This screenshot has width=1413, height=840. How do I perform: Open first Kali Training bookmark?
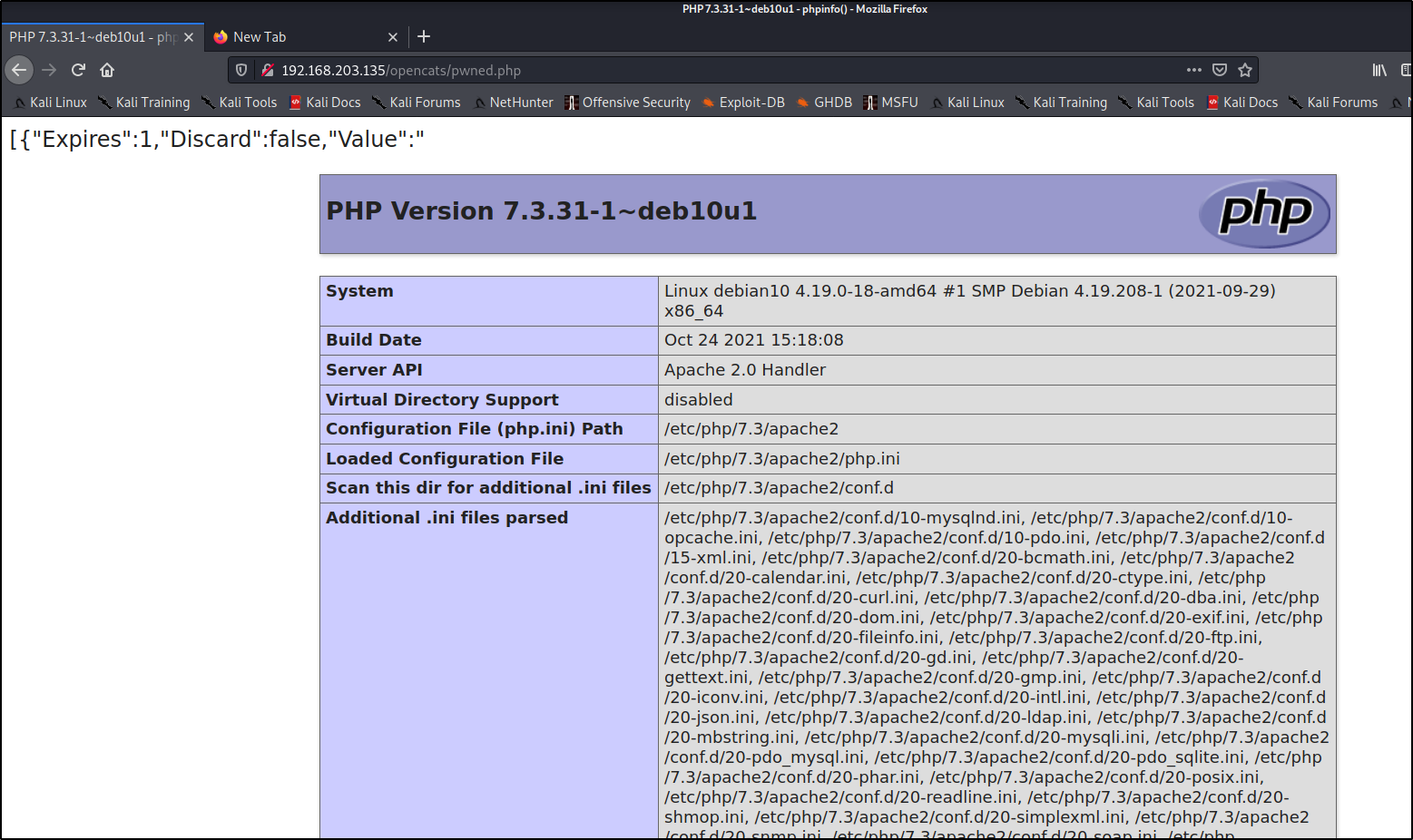pyautogui.click(x=144, y=103)
